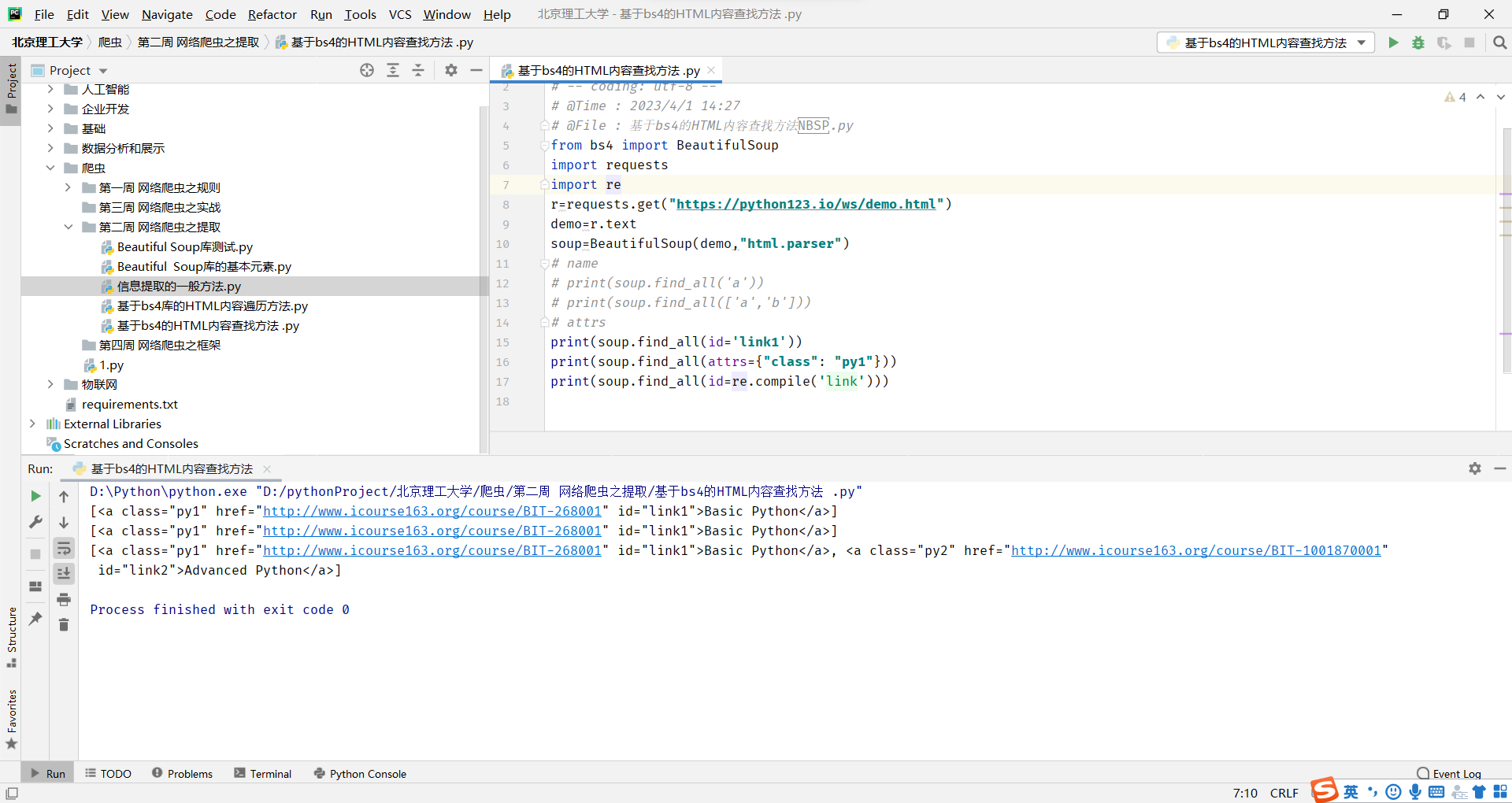Toggle soft-wrap in Run console
The image size is (1512, 803).
coord(64,548)
